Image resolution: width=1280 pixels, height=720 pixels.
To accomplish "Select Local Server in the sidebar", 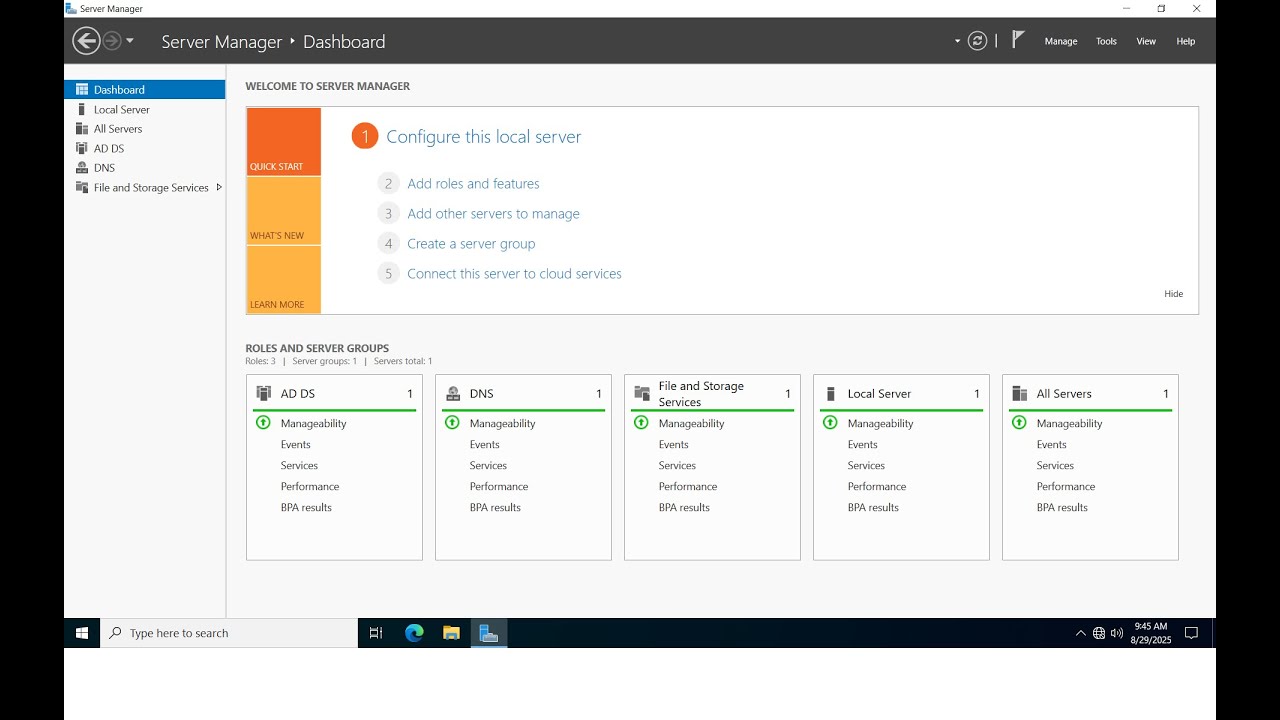I will (145, 109).
